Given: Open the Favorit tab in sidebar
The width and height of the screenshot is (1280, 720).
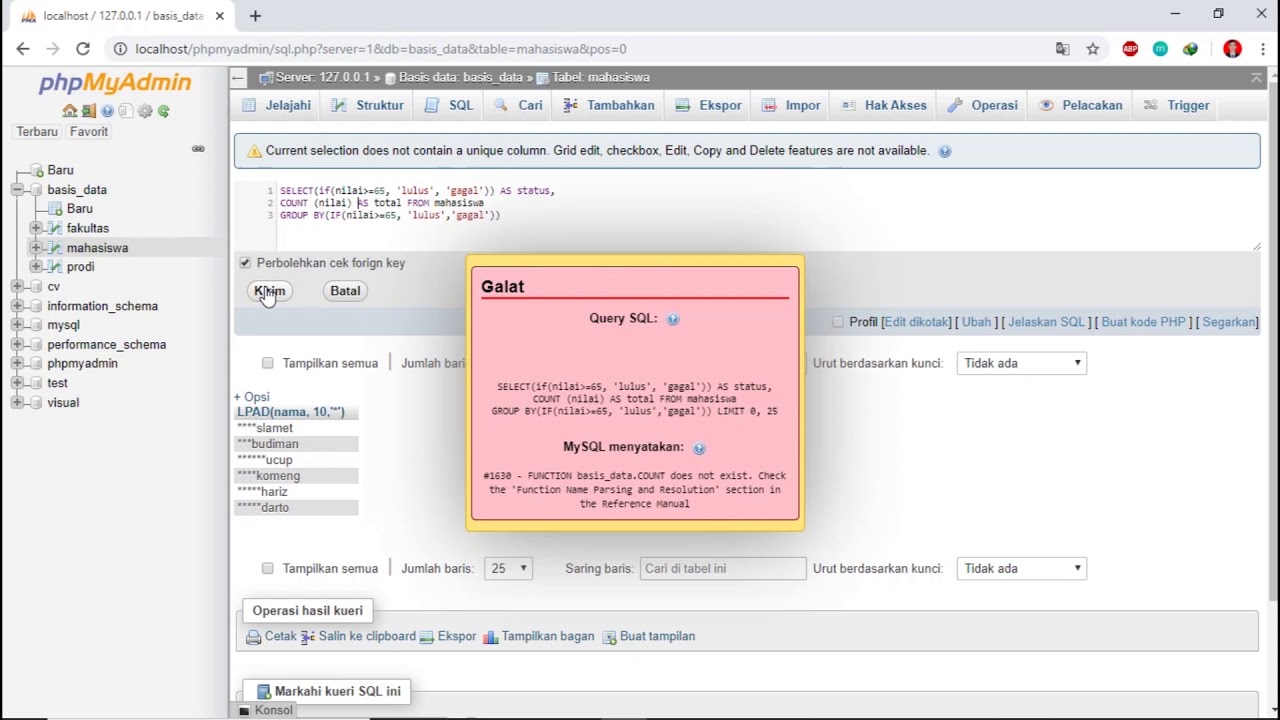Looking at the screenshot, I should click(x=89, y=132).
